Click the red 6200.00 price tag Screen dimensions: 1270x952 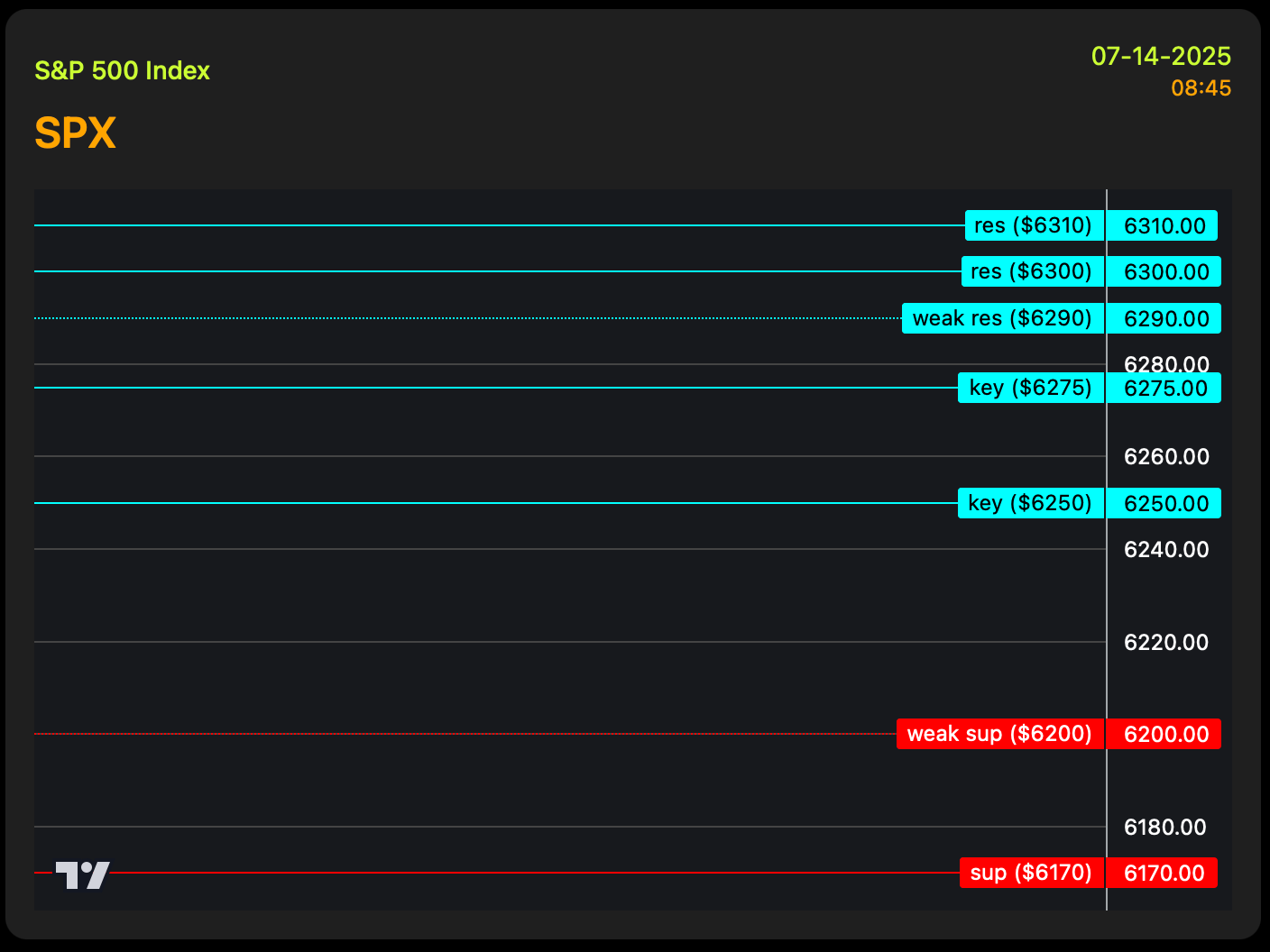tap(1164, 734)
